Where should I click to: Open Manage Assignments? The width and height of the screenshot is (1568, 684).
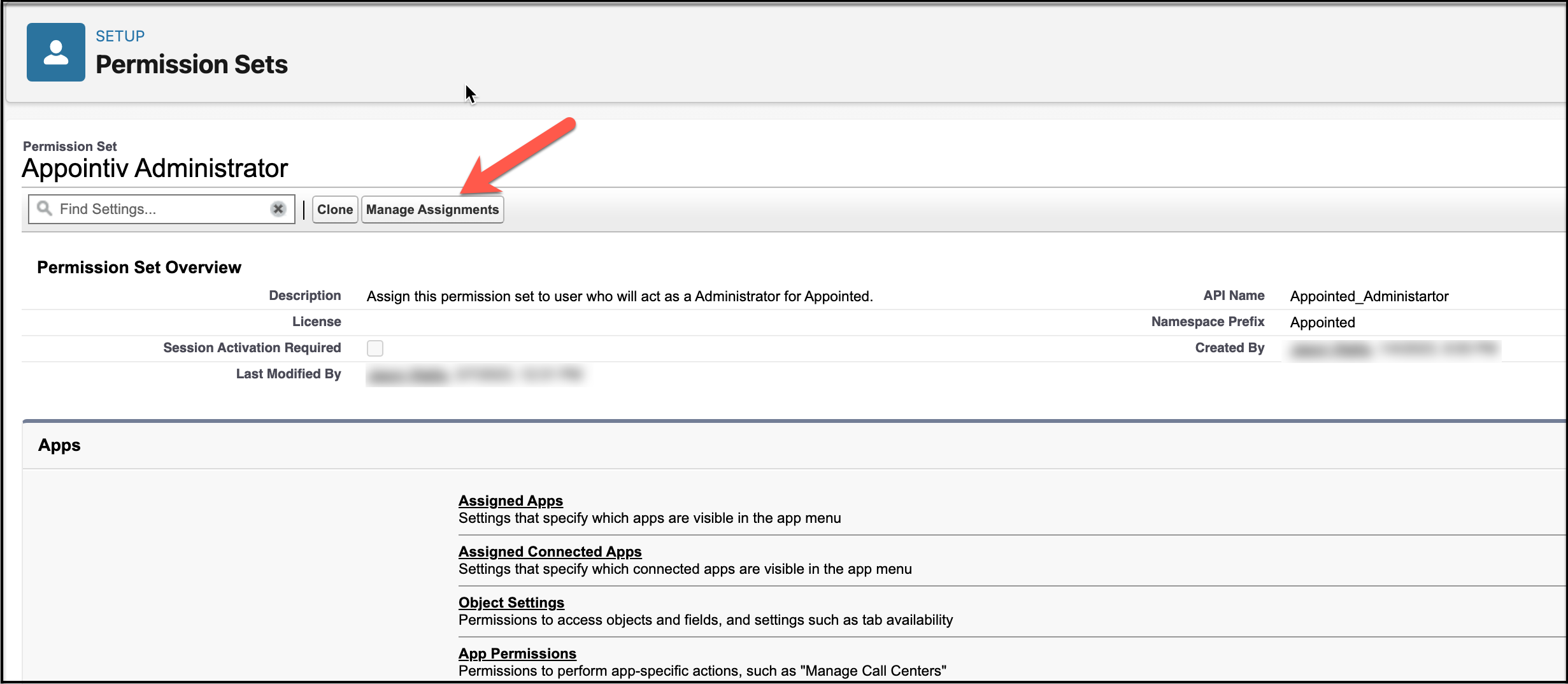(432, 210)
